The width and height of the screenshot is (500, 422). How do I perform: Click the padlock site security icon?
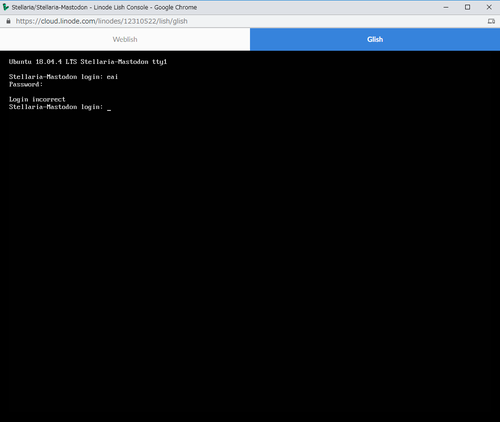8,21
